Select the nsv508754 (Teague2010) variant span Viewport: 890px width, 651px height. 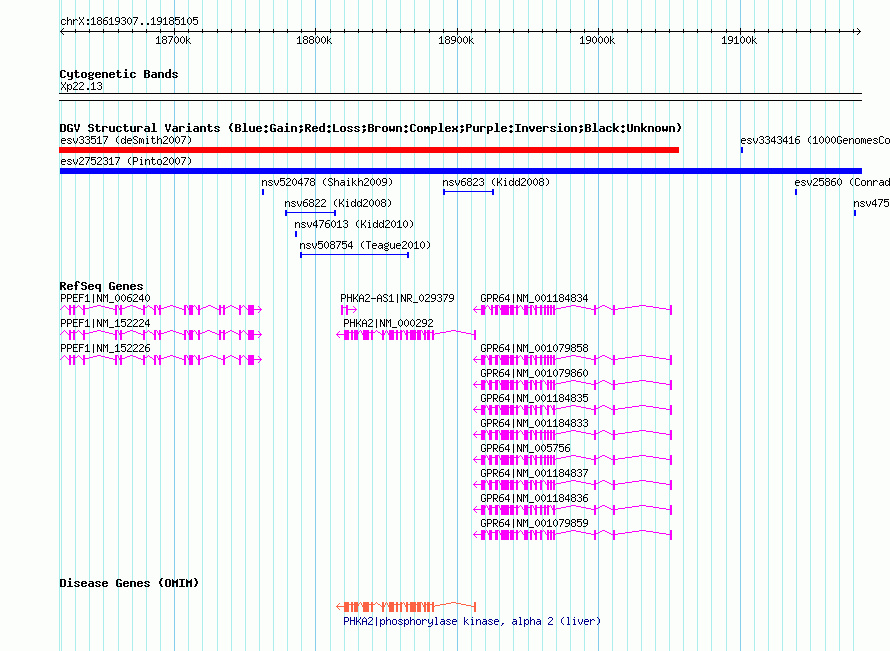point(355,255)
